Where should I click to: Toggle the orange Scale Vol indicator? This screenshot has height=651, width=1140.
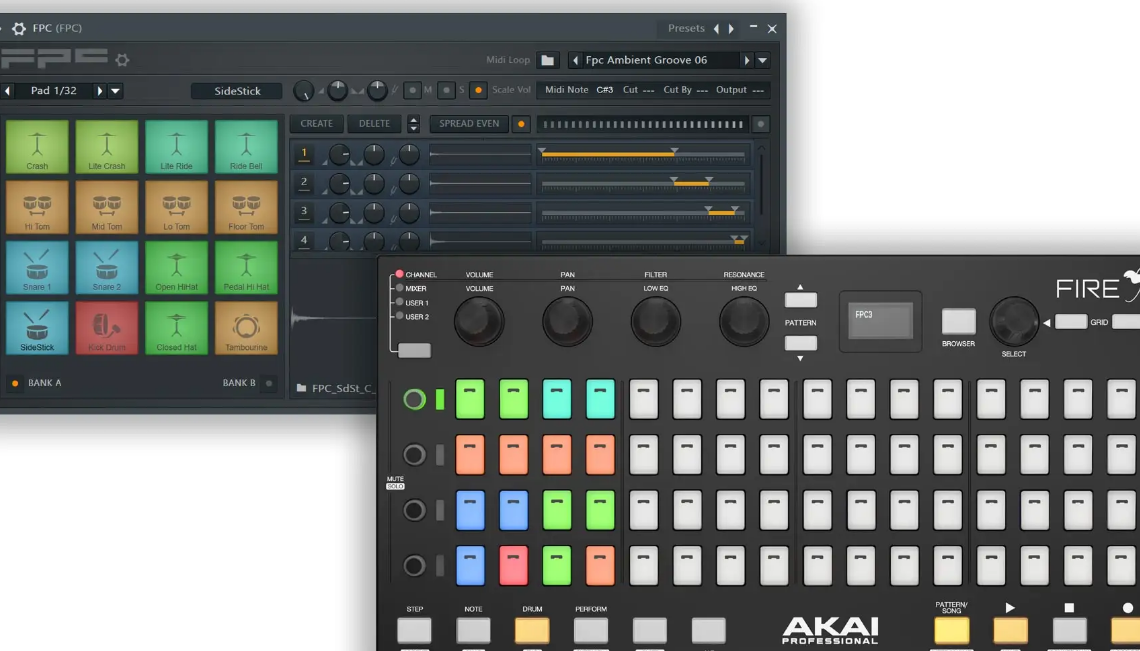(478, 90)
